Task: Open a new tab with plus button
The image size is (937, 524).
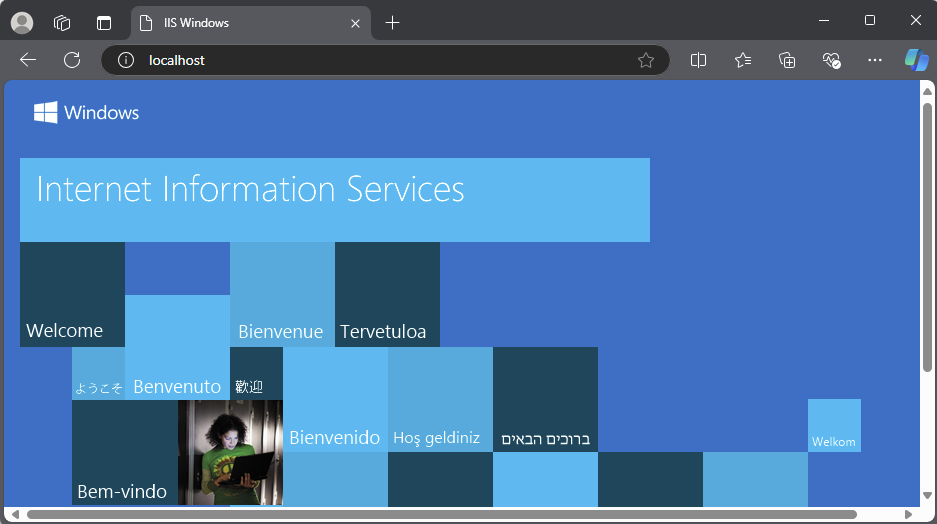Action: [392, 23]
